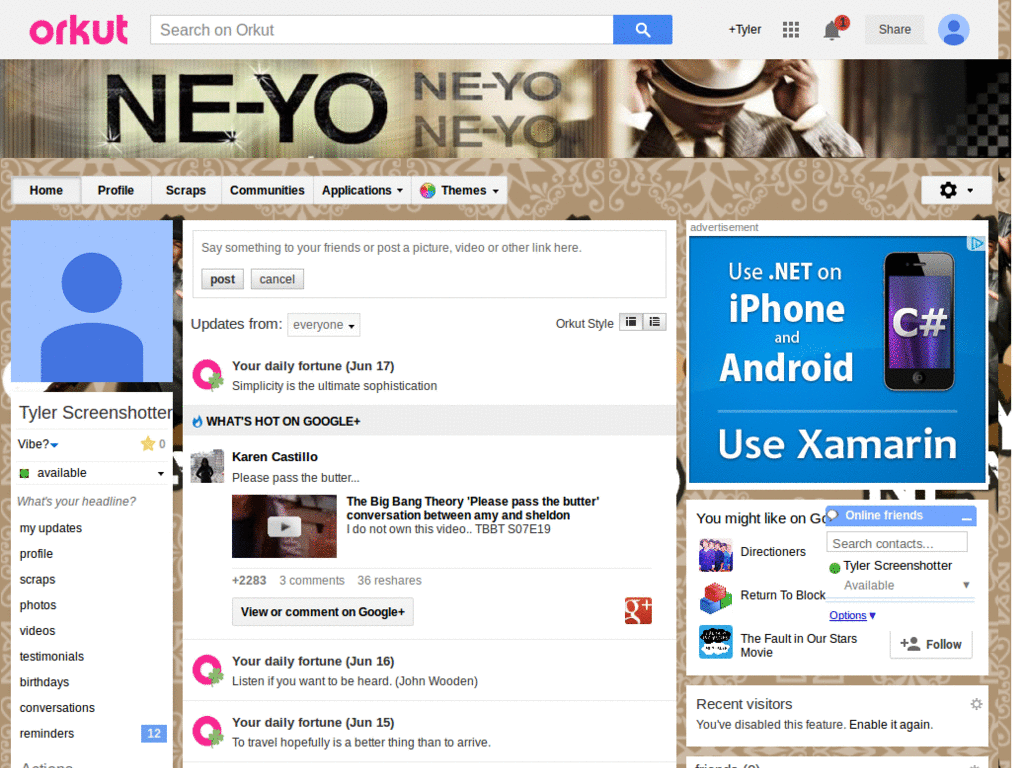Click the status update text box
The width and height of the screenshot is (1024, 768).
(430, 248)
